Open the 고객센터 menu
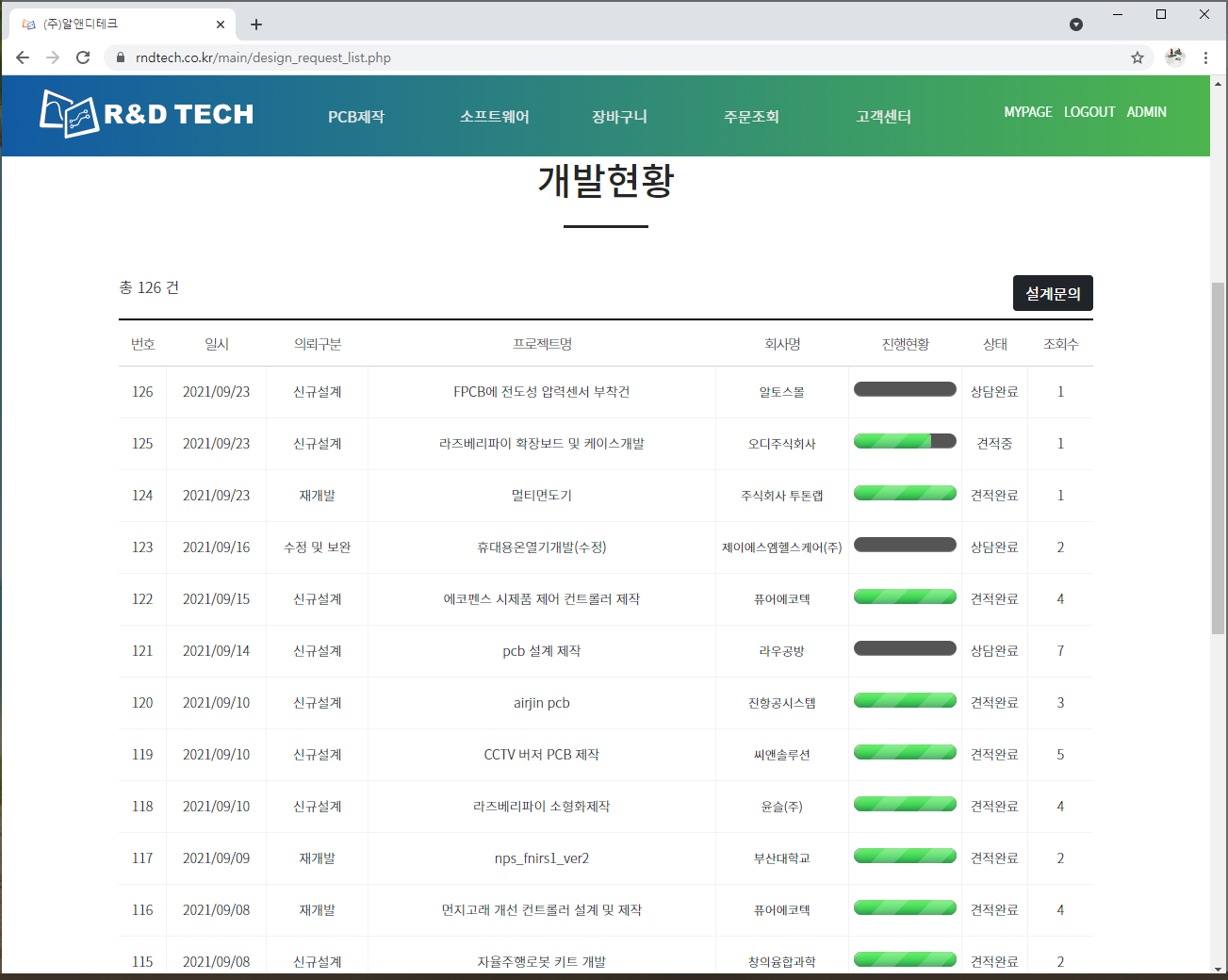1228x980 pixels. pyautogui.click(x=883, y=117)
